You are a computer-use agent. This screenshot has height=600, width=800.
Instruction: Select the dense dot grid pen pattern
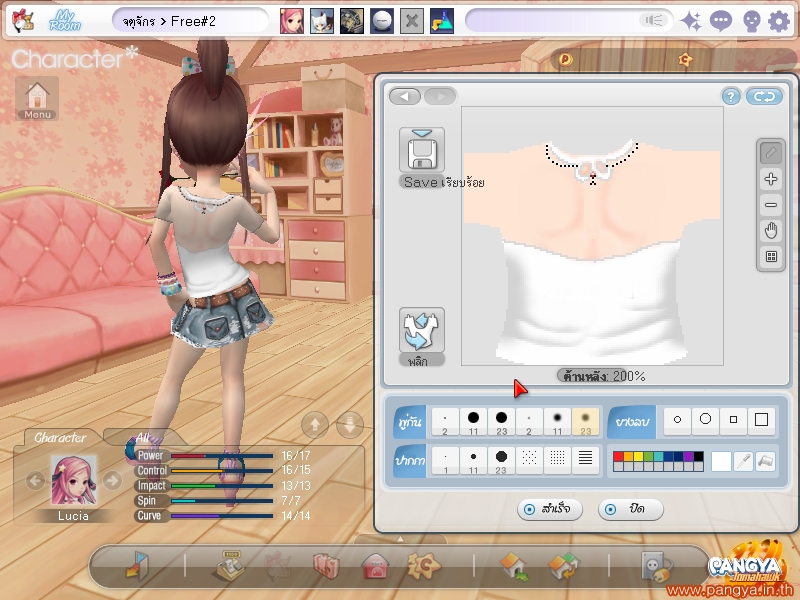[x=557, y=461]
